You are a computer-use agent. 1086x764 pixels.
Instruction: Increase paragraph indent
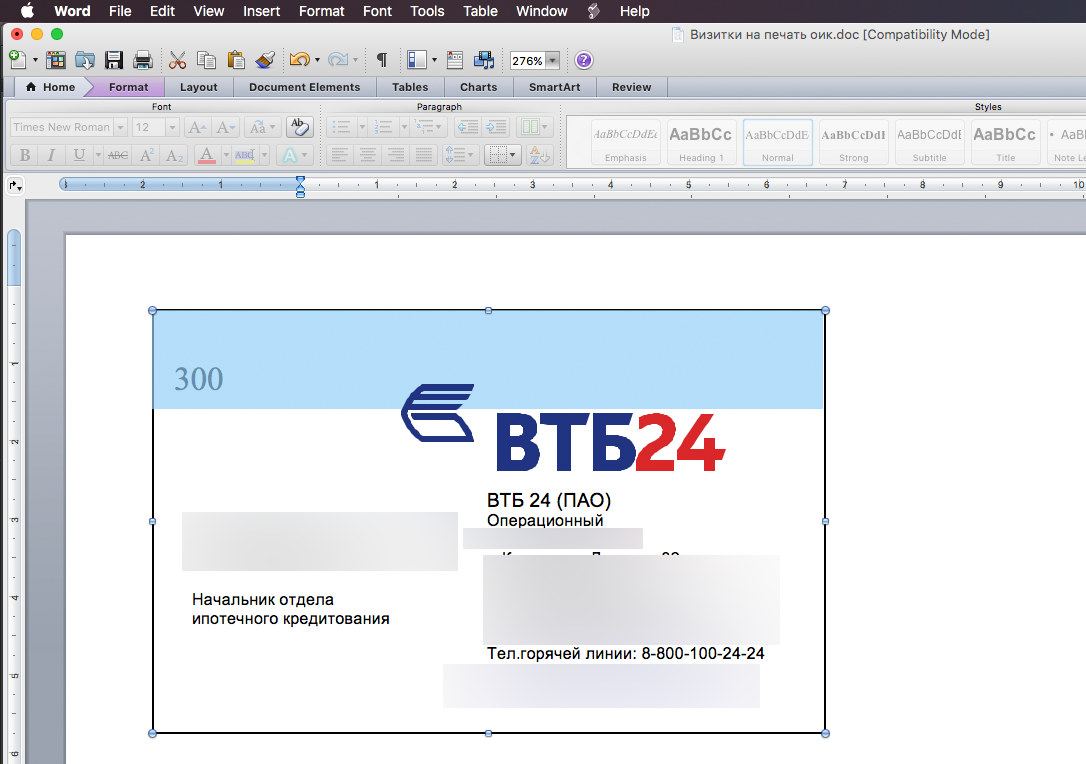[497, 127]
